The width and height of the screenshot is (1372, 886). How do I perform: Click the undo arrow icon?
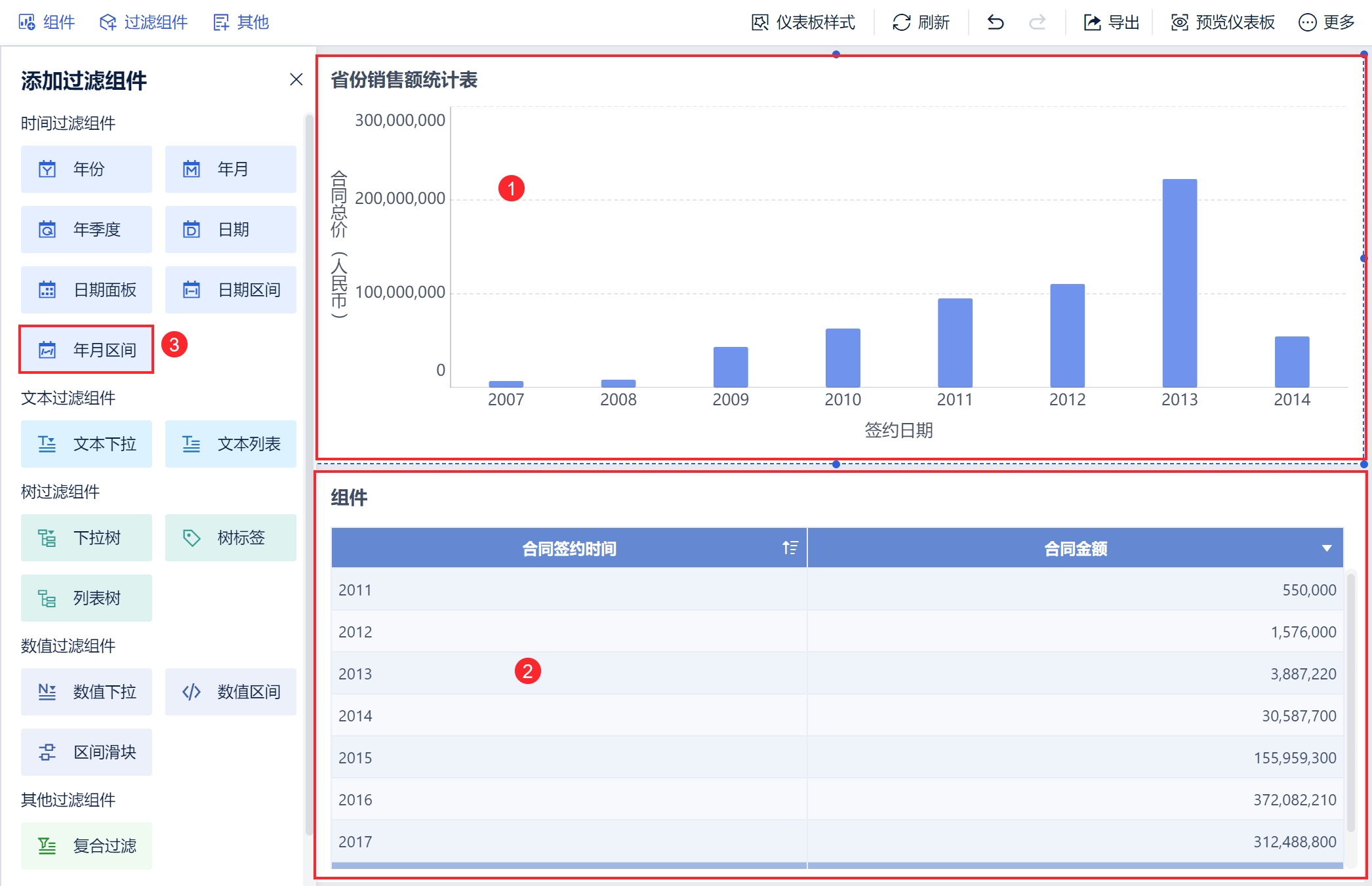995,22
